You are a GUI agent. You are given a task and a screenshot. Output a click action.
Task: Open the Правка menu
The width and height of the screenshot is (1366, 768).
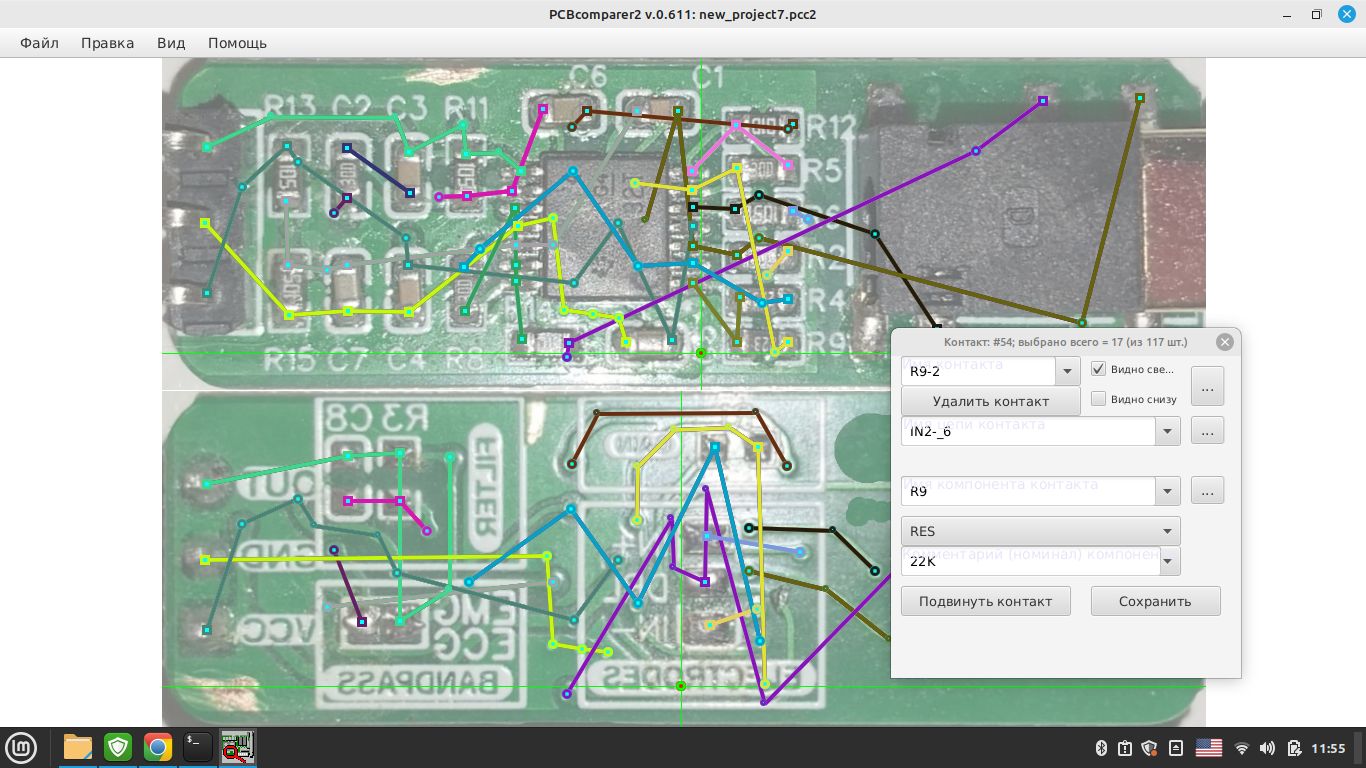108,43
